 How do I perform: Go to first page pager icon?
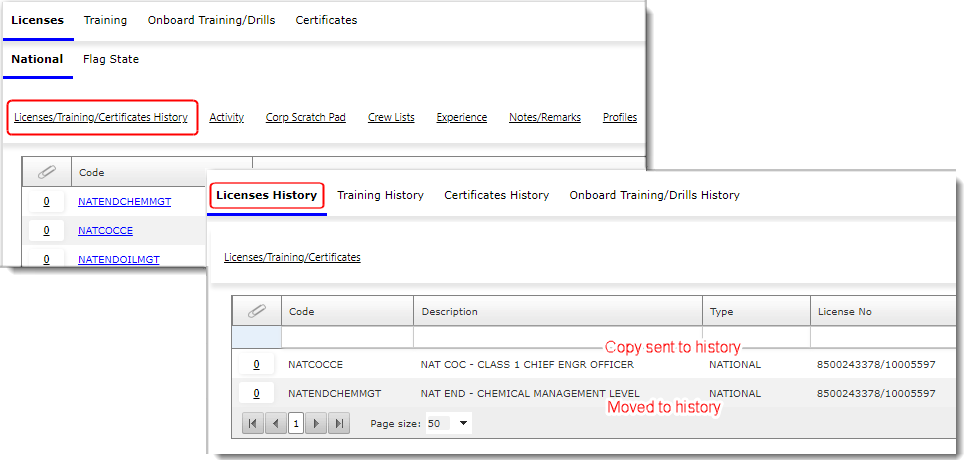(253, 423)
